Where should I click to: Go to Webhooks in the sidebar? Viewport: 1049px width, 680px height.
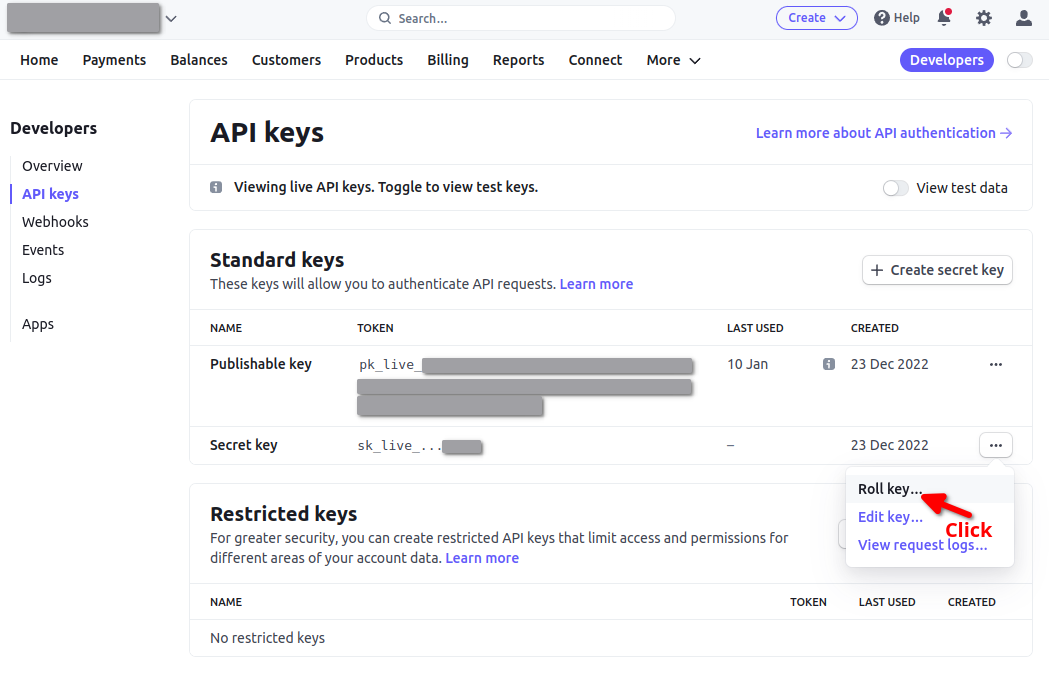(x=55, y=222)
